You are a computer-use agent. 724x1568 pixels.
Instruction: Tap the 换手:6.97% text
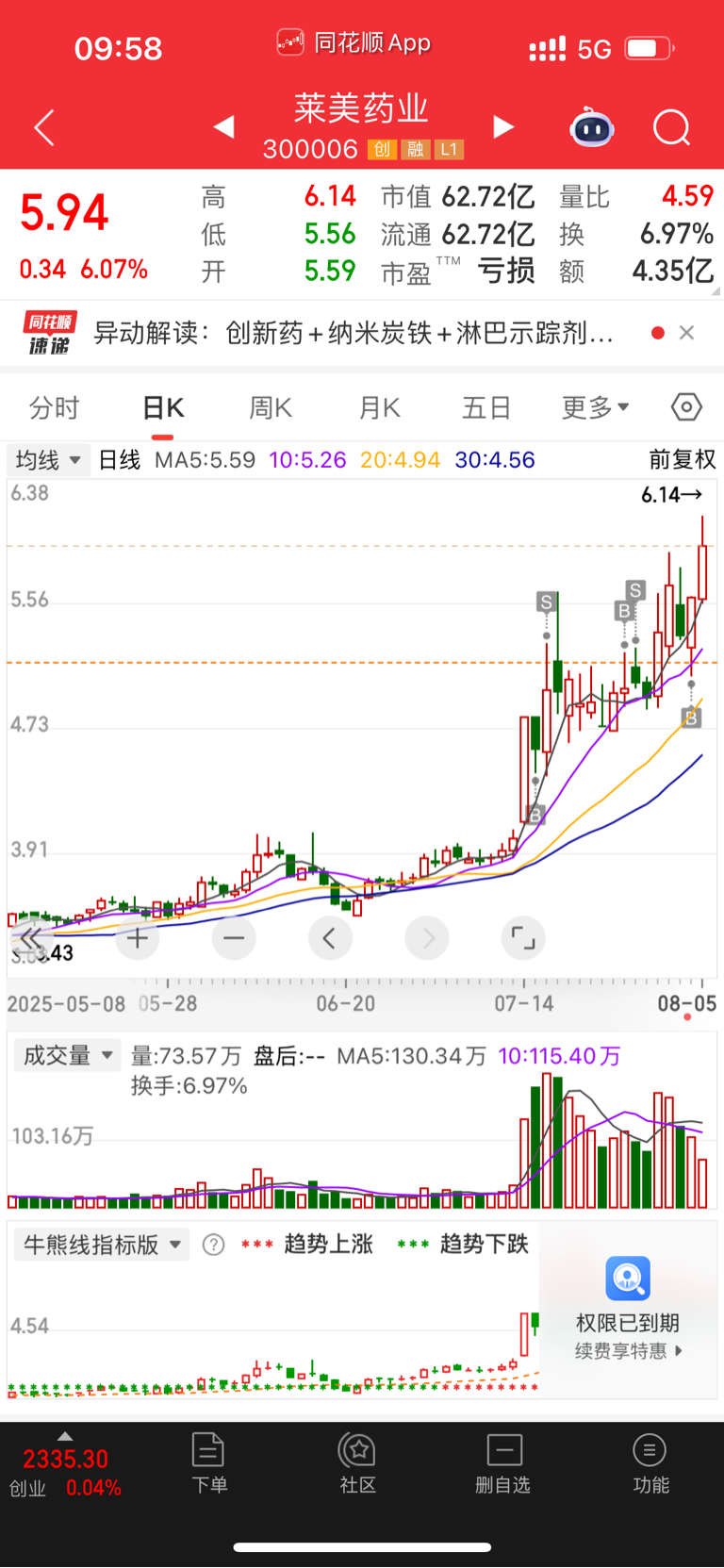(x=189, y=1086)
